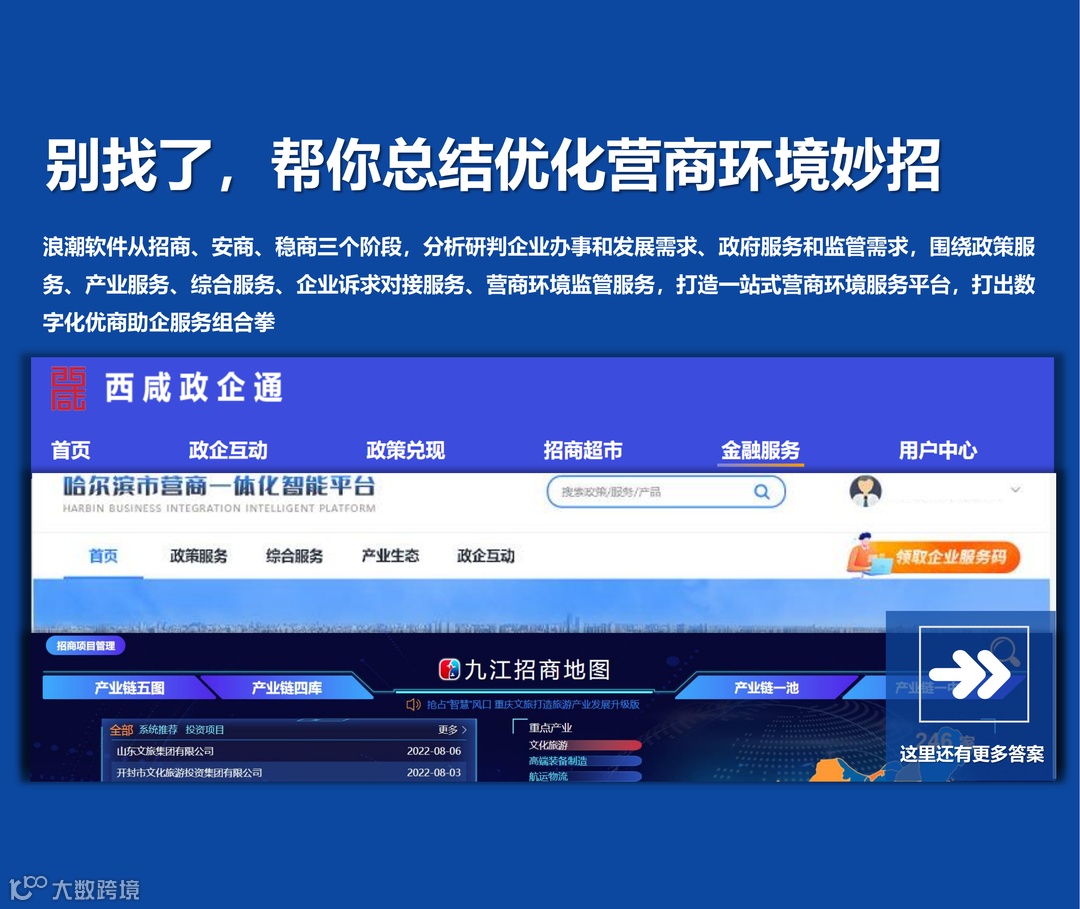The image size is (1080, 909).
Task: Select the 系统推荐 filter
Action: [x=158, y=730]
